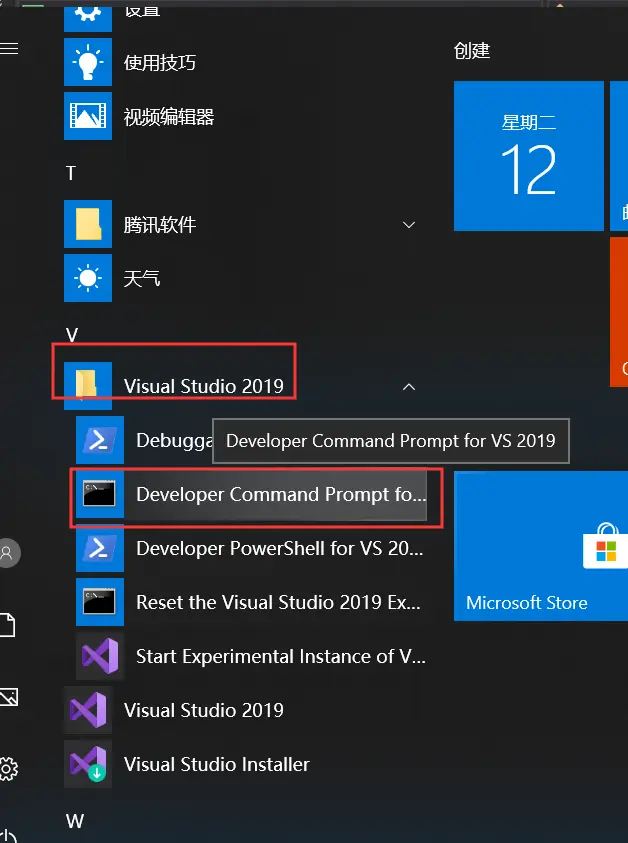This screenshot has width=628, height=843.
Task: Launch the Visual Studio 2019 application label
Action: (x=204, y=710)
